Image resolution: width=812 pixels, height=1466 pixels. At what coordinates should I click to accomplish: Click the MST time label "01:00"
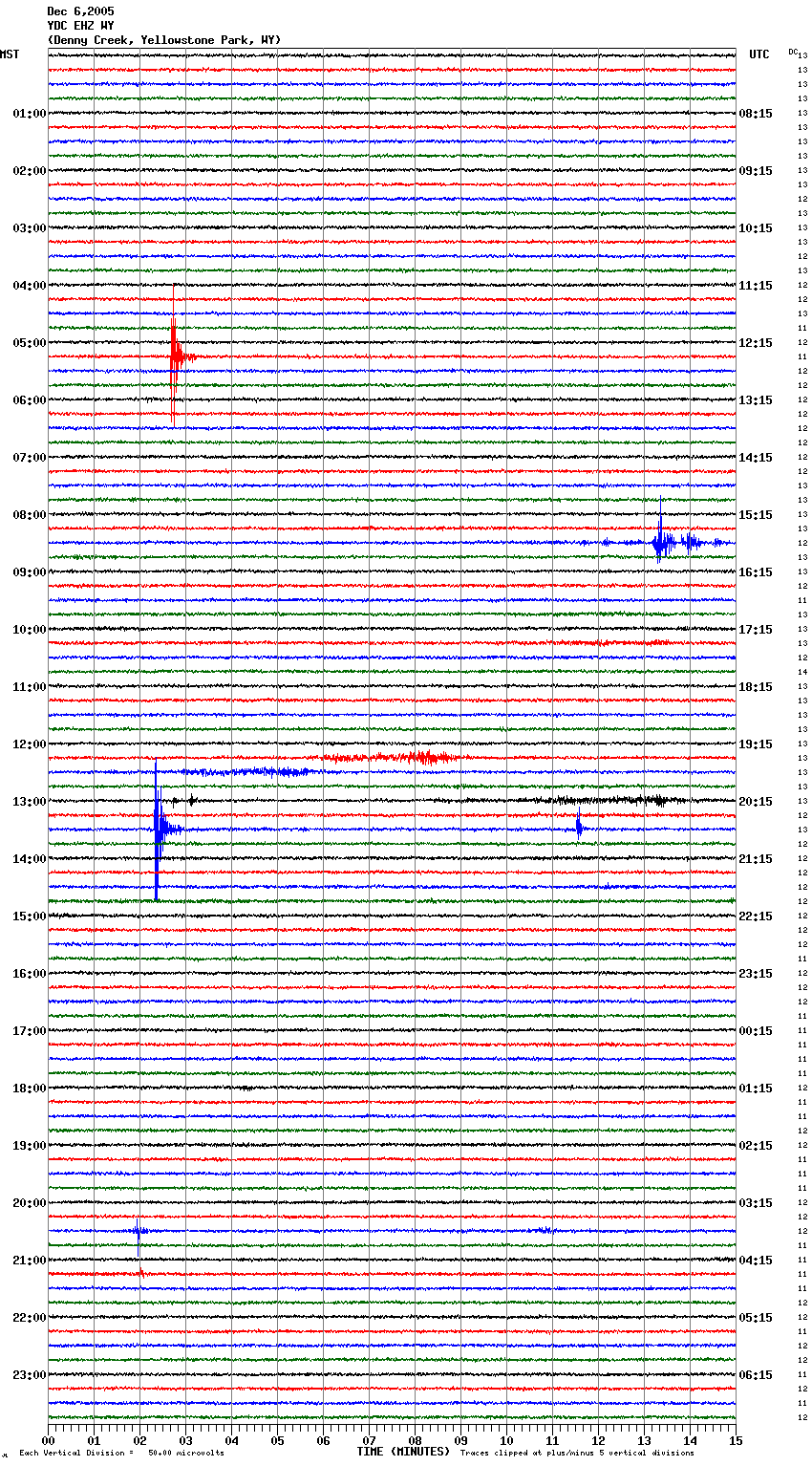tap(30, 114)
